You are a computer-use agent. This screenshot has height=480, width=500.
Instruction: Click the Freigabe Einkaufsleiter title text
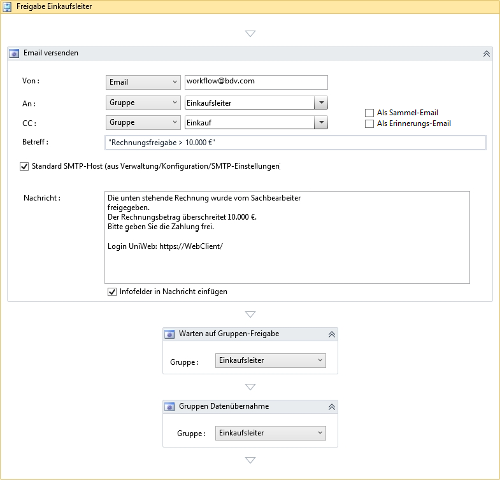tap(54, 6)
